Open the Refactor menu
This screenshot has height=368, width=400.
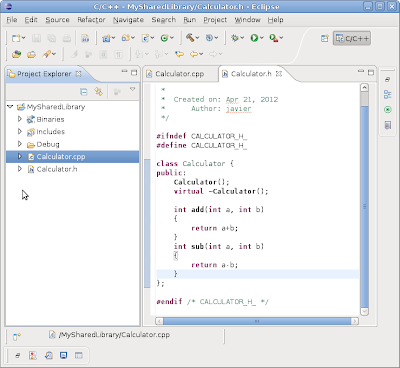pyautogui.click(x=91, y=20)
